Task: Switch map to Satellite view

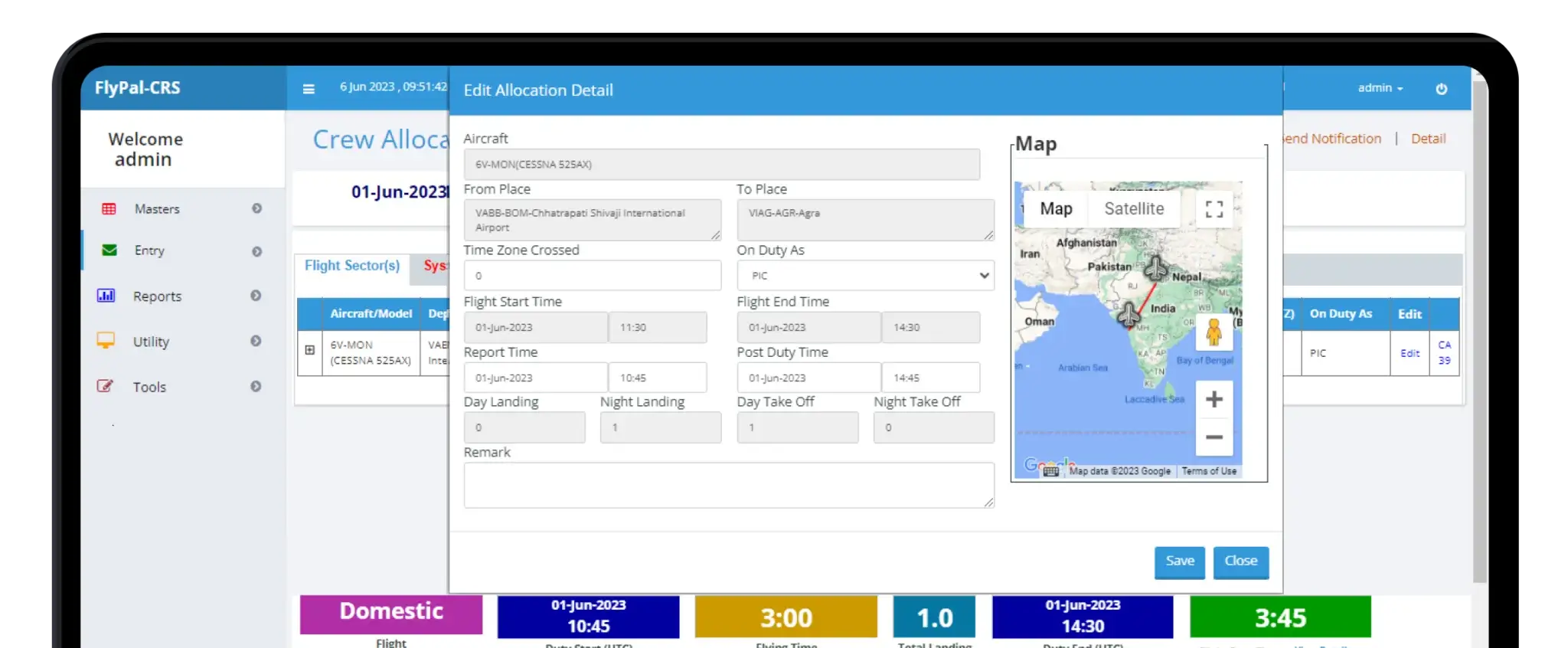Action: 1133,209
